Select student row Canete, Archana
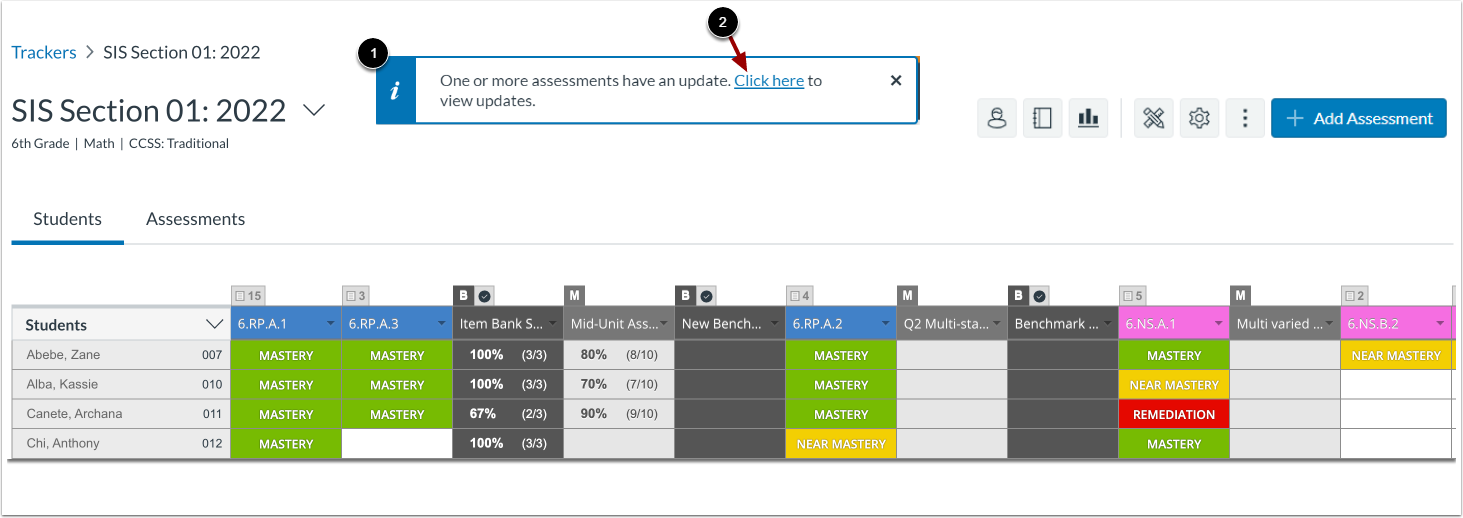The image size is (1463, 518). (x=120, y=414)
